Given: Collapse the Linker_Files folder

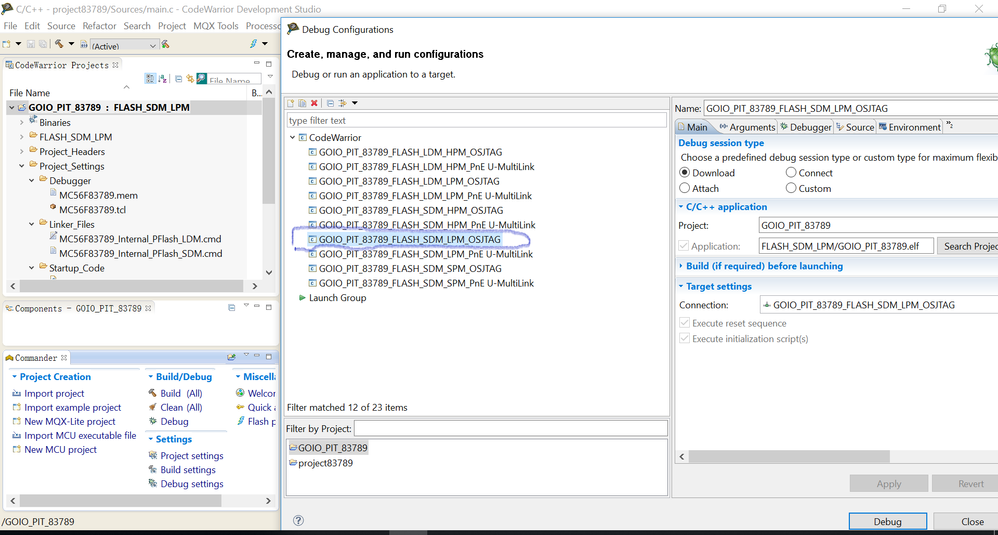Looking at the screenshot, I should pos(31,225).
